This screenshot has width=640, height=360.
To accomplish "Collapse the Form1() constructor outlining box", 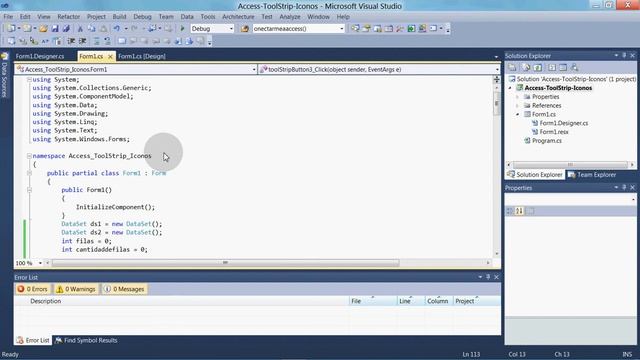I will click(29, 190).
